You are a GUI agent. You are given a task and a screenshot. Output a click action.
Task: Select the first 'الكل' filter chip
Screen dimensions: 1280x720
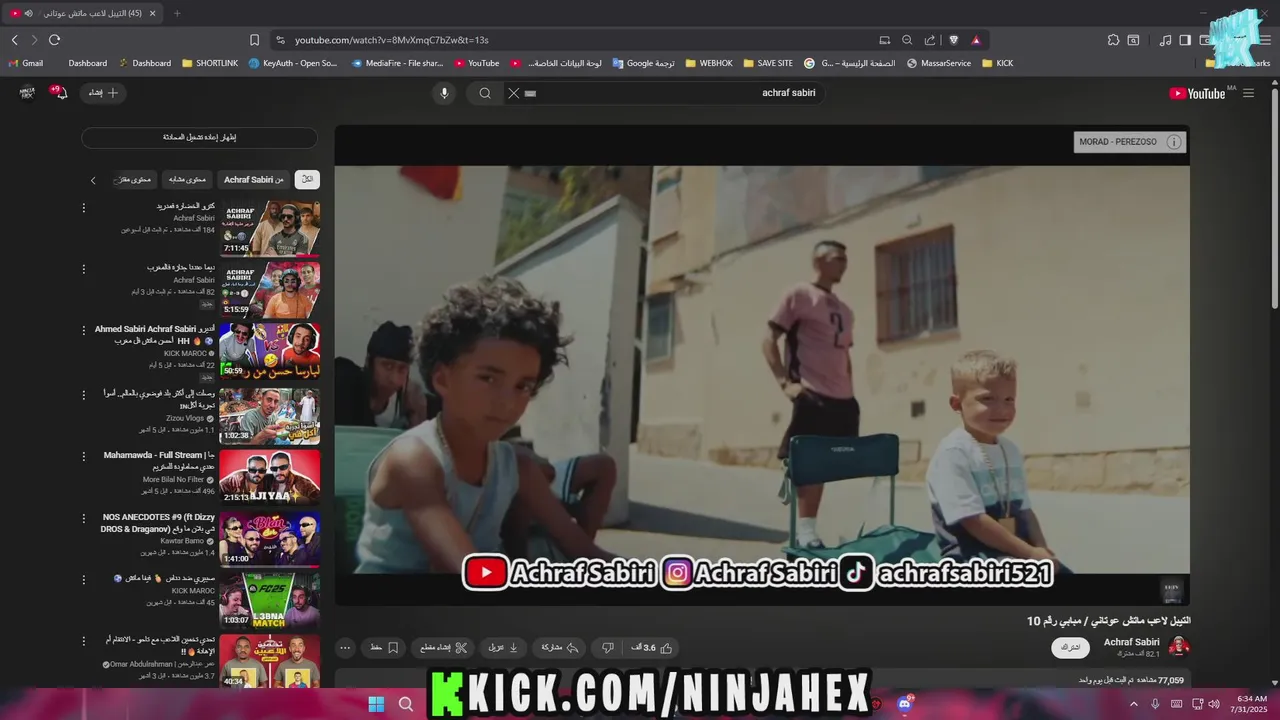[307, 180]
